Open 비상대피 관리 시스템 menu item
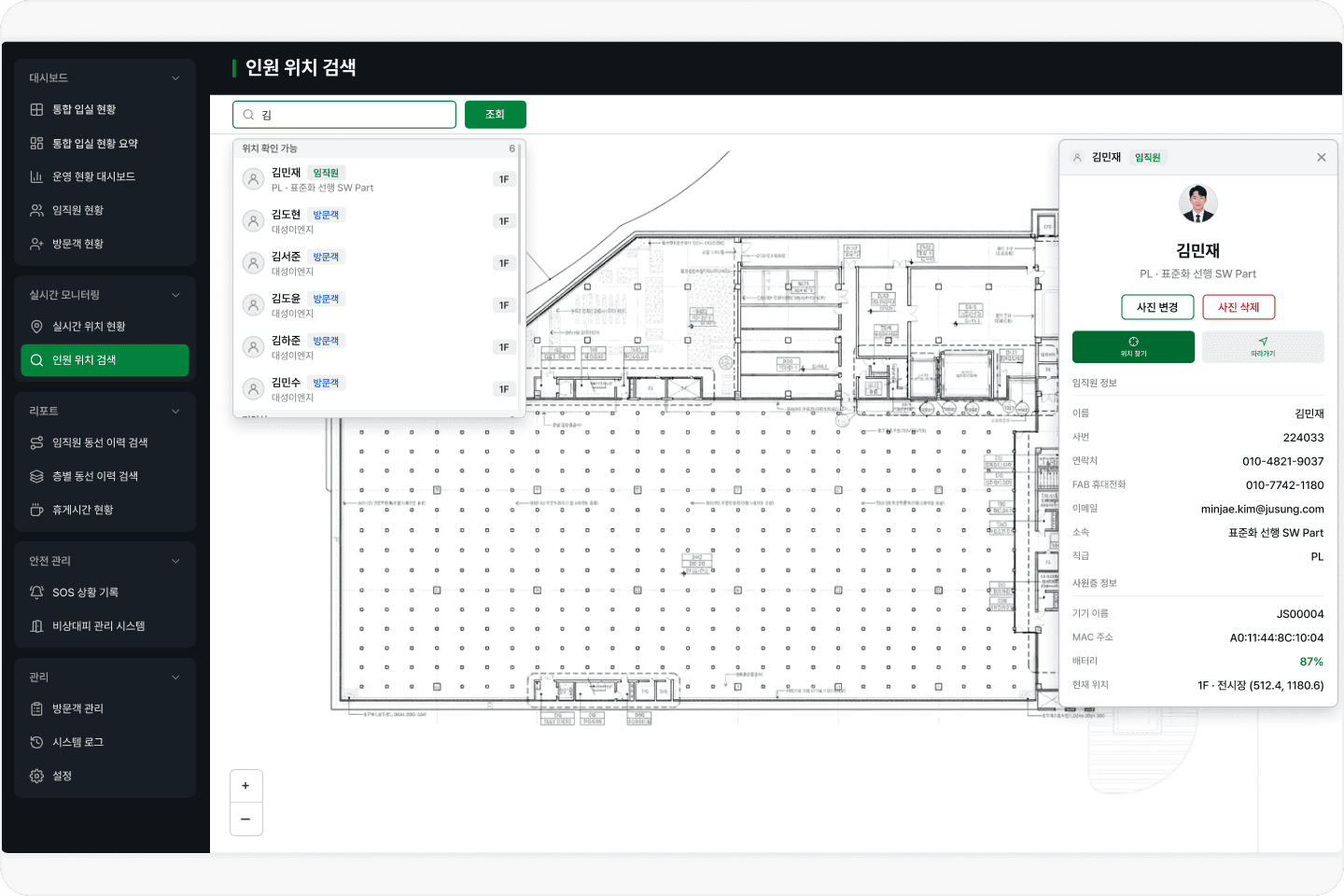Viewport: 1344px width, 896px height. coord(105,626)
